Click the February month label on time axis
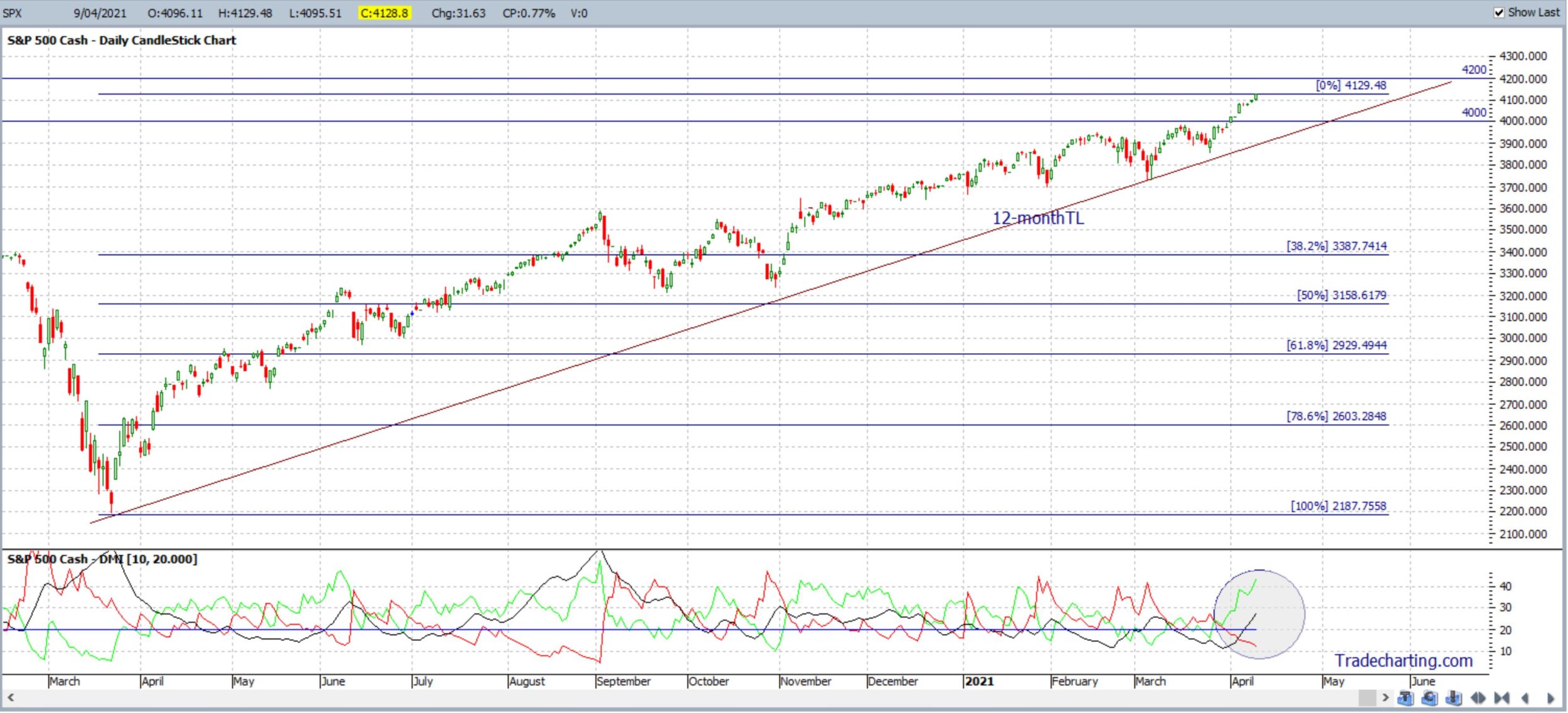 pyautogui.click(x=1075, y=681)
